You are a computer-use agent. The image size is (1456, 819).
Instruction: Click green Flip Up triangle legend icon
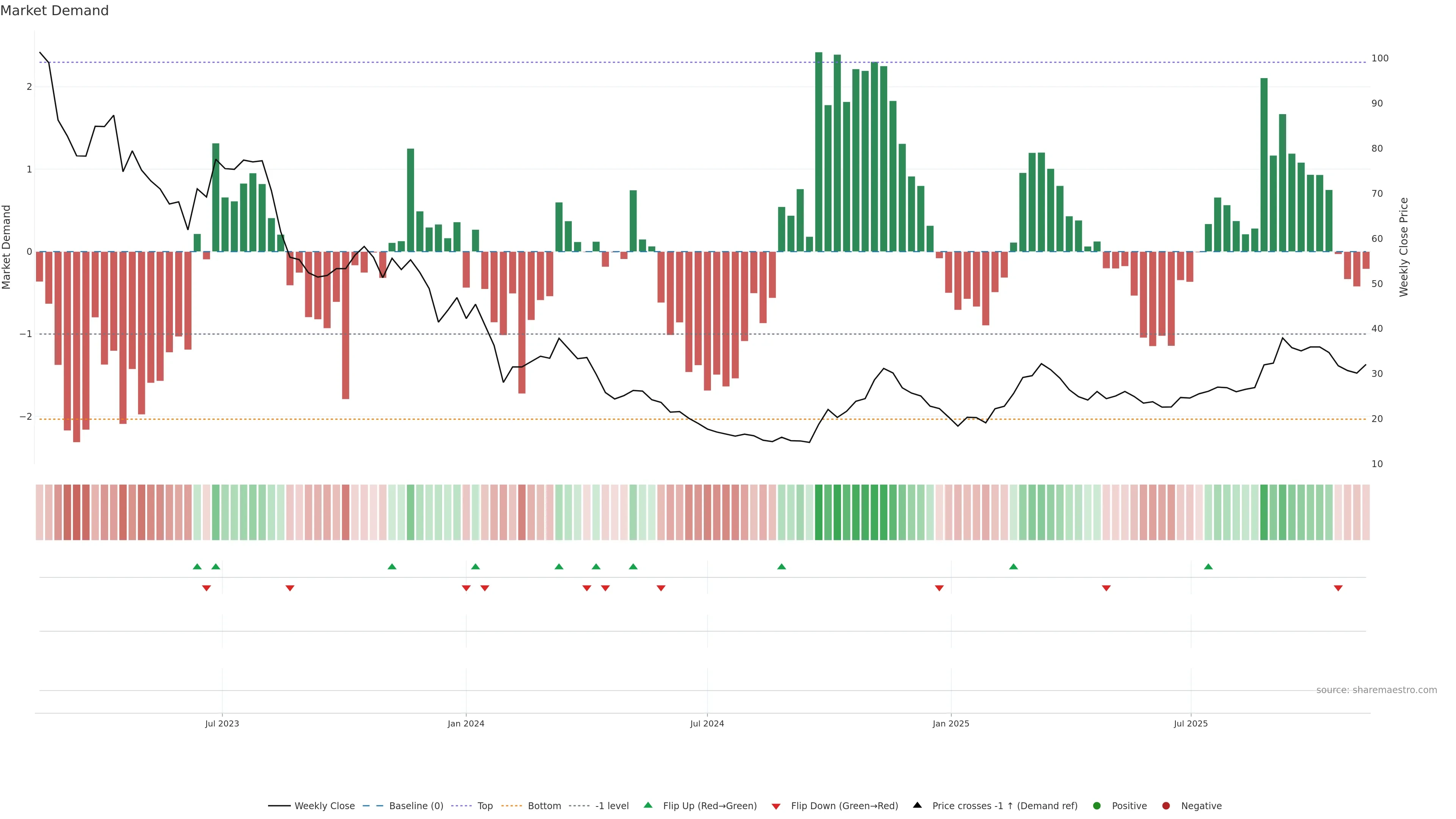(x=648, y=805)
